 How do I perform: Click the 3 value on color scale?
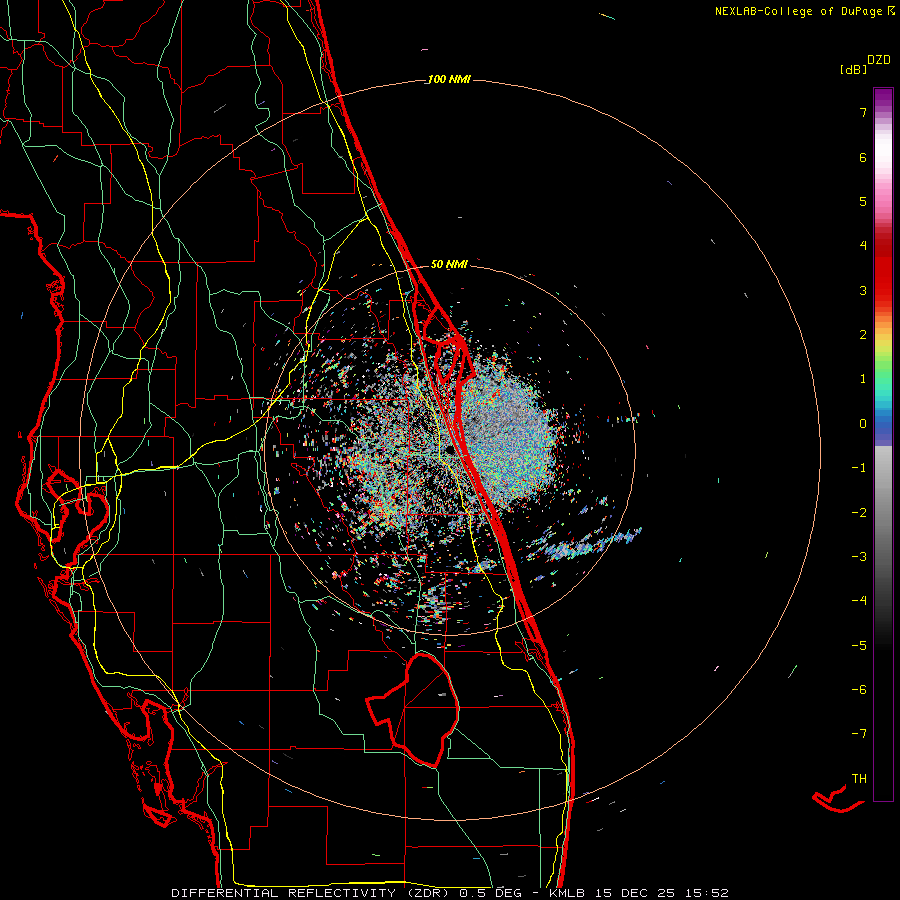pyautogui.click(x=863, y=290)
